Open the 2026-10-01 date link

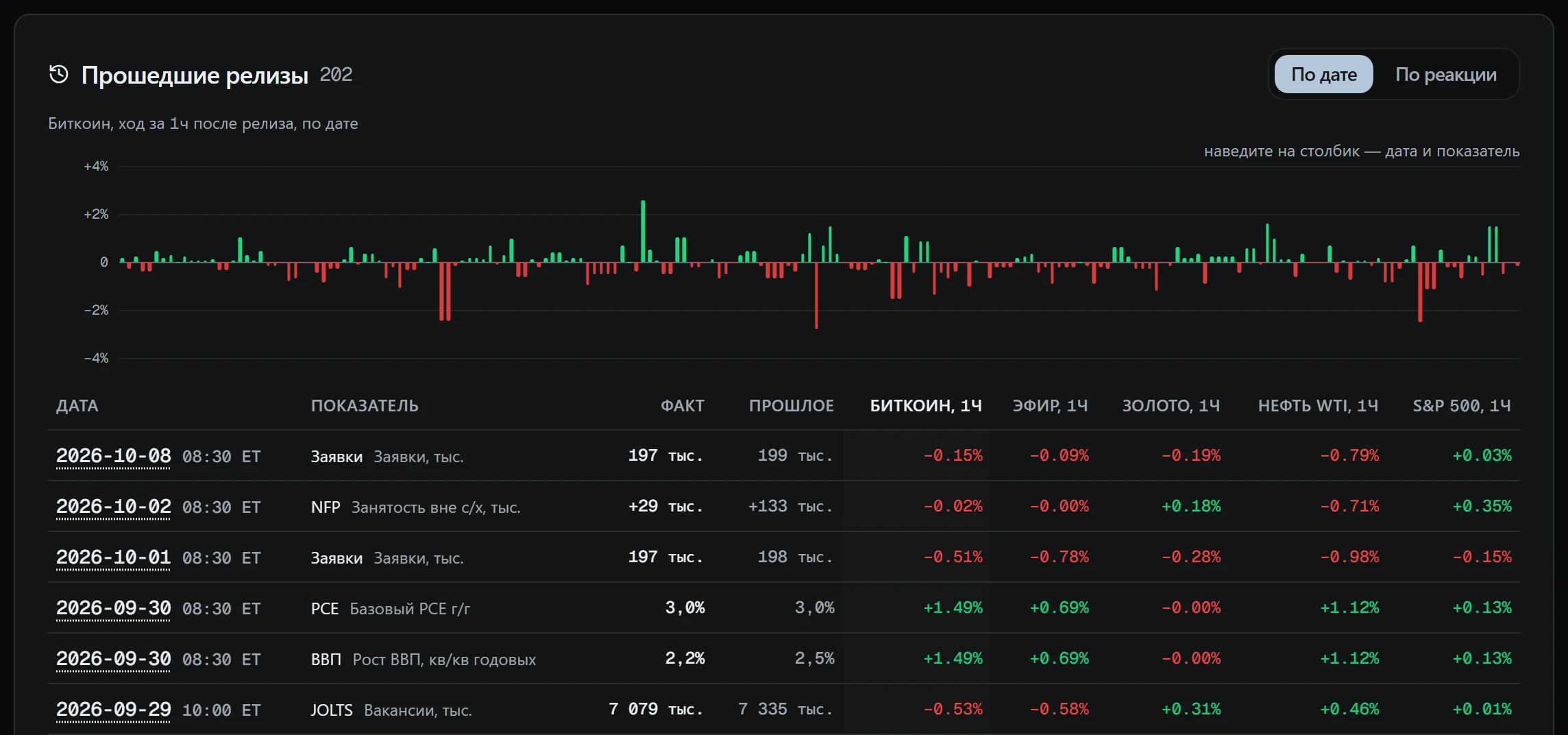point(114,557)
